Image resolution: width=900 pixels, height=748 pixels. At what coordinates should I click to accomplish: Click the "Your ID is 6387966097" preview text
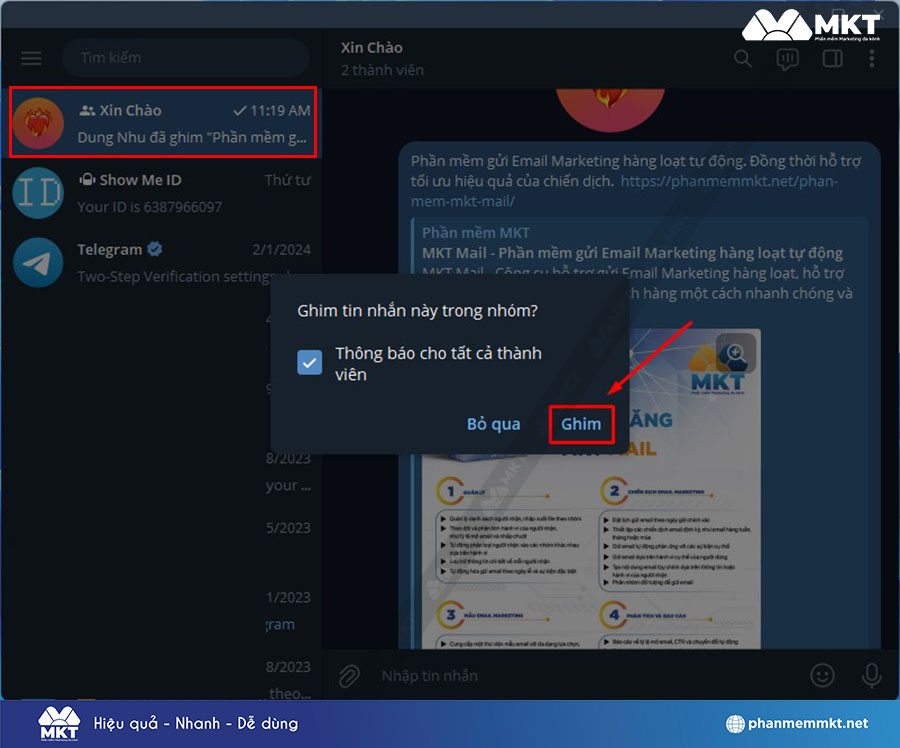pyautogui.click(x=149, y=207)
